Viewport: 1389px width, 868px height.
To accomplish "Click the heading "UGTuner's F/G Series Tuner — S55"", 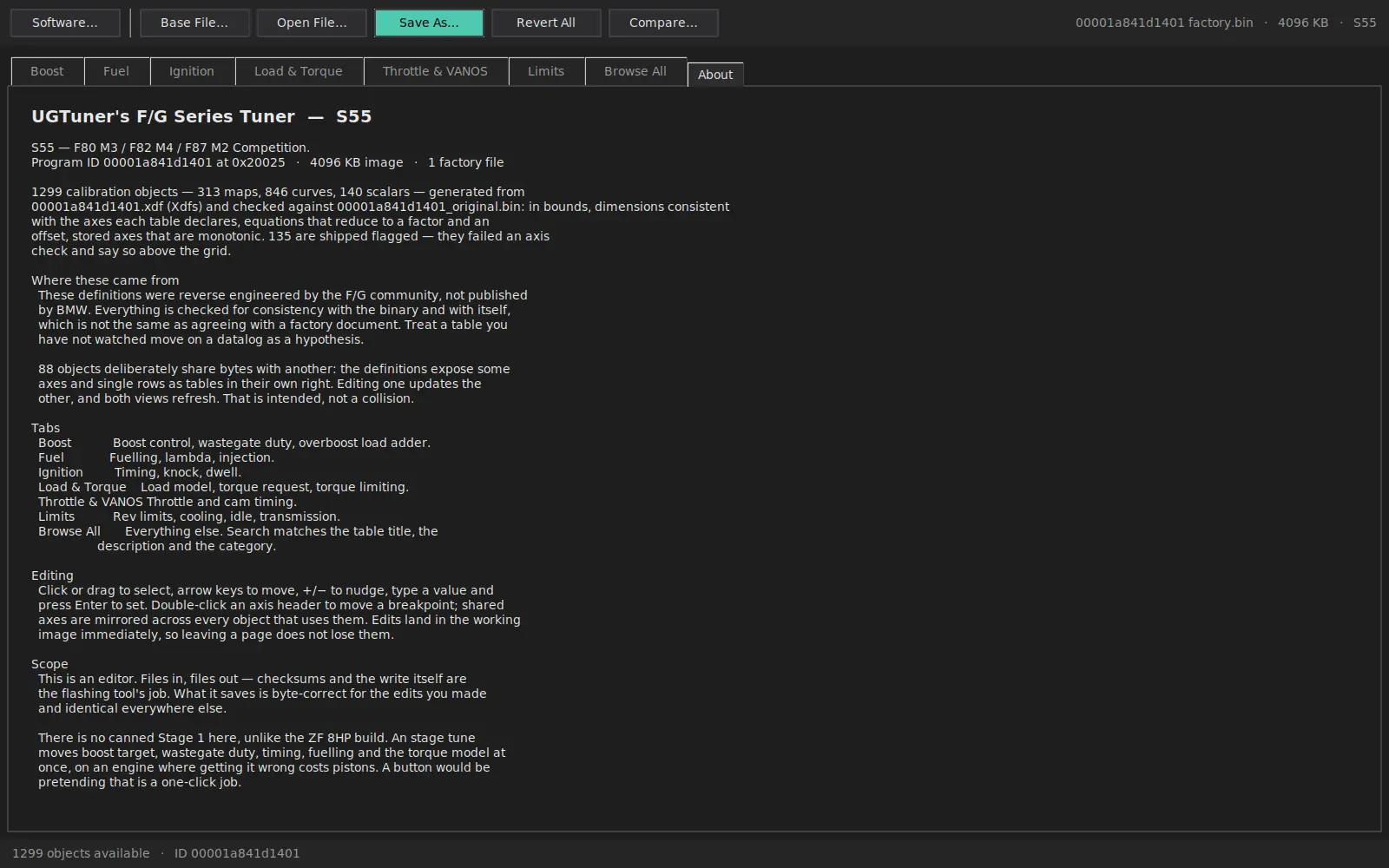I will tap(201, 116).
